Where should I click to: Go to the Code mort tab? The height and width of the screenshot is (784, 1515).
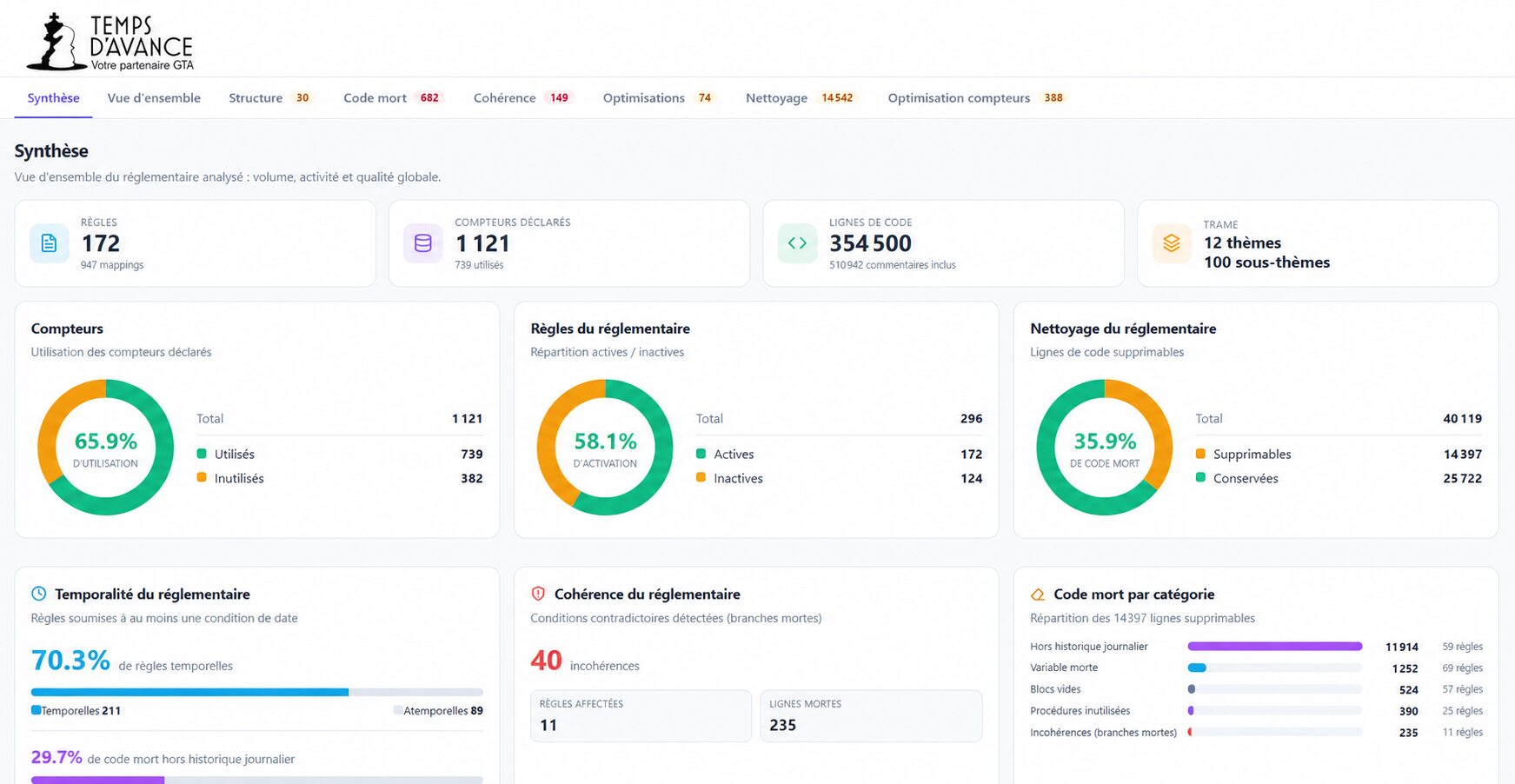click(394, 98)
